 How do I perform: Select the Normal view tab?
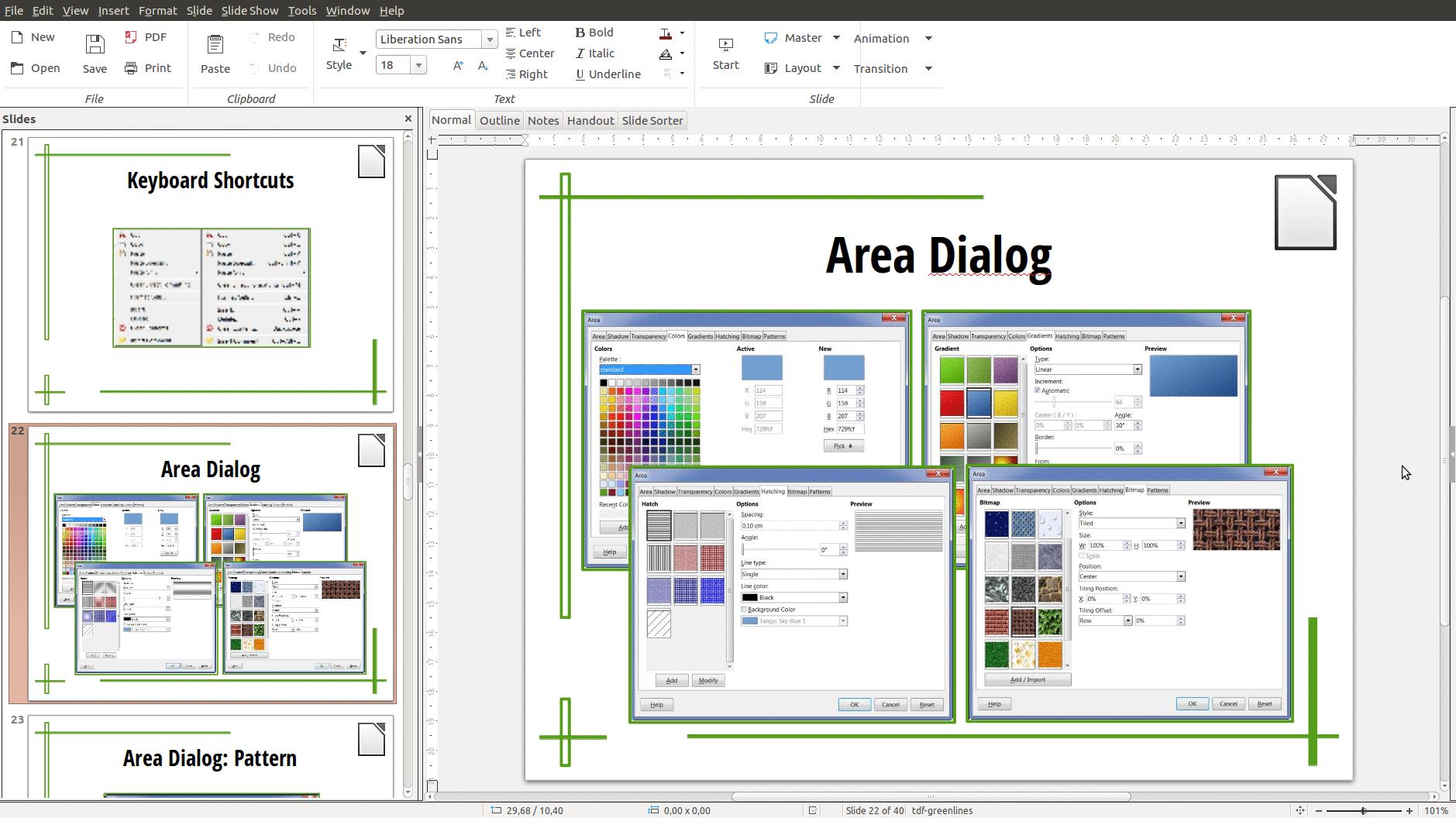coord(451,120)
